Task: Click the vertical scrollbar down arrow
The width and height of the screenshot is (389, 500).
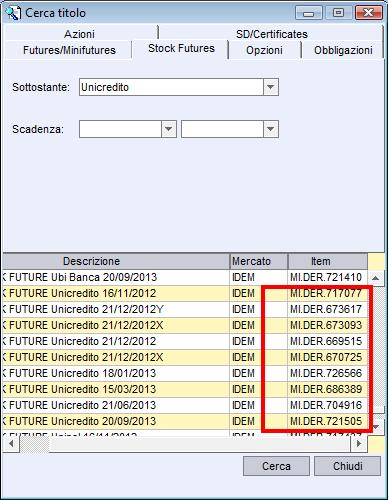Action: tap(377, 427)
